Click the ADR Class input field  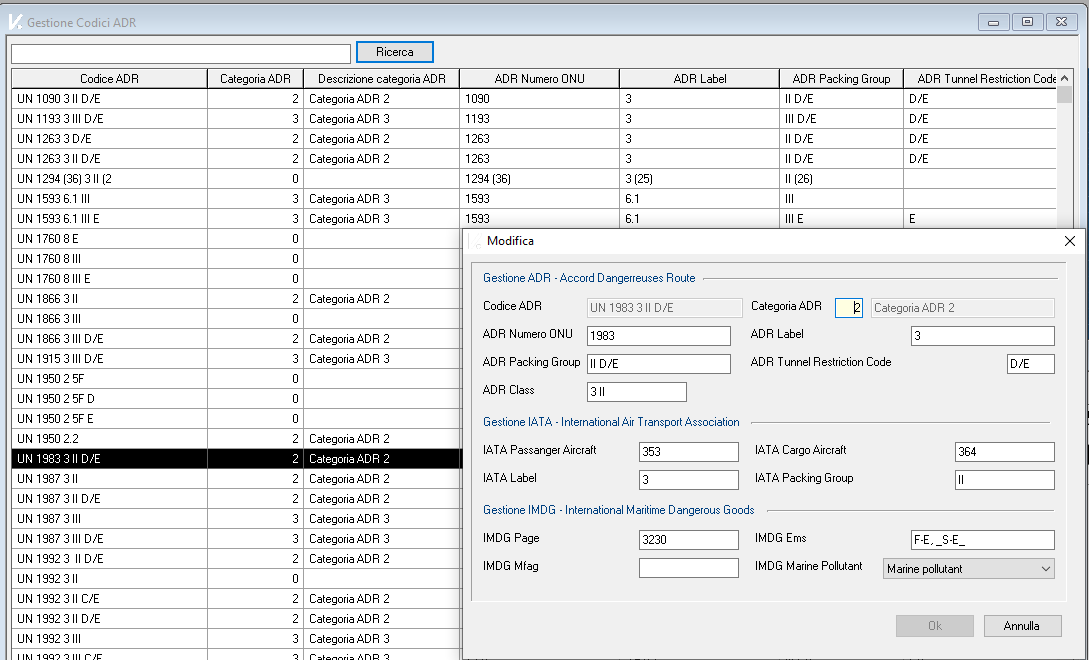tap(636, 392)
